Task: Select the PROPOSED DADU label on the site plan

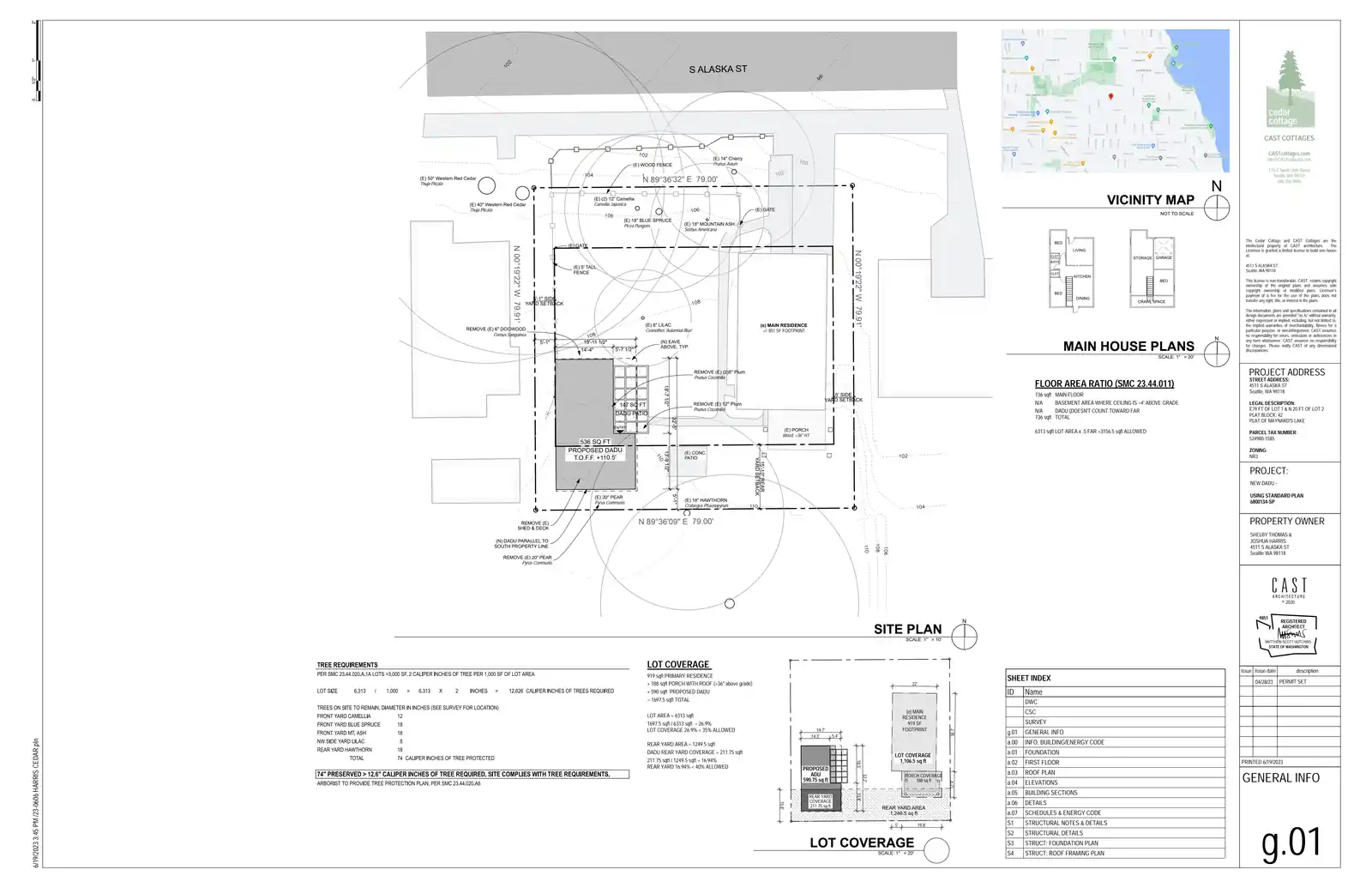Action: click(595, 450)
